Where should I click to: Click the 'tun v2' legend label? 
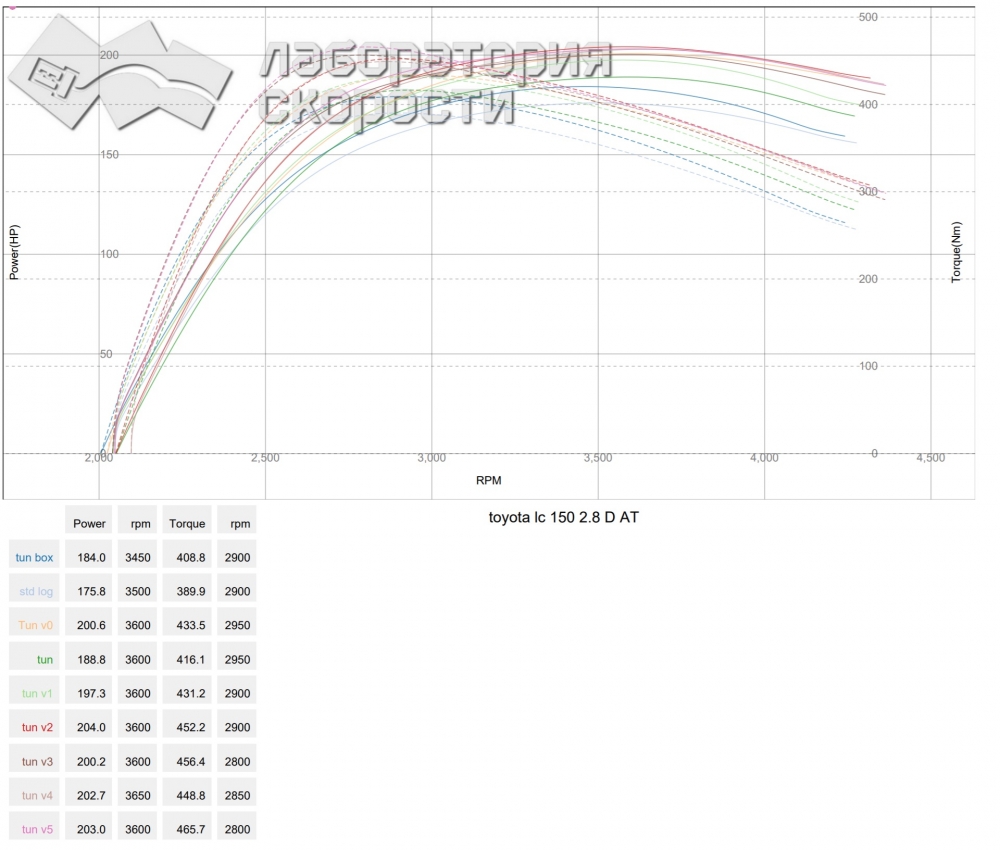[37, 727]
